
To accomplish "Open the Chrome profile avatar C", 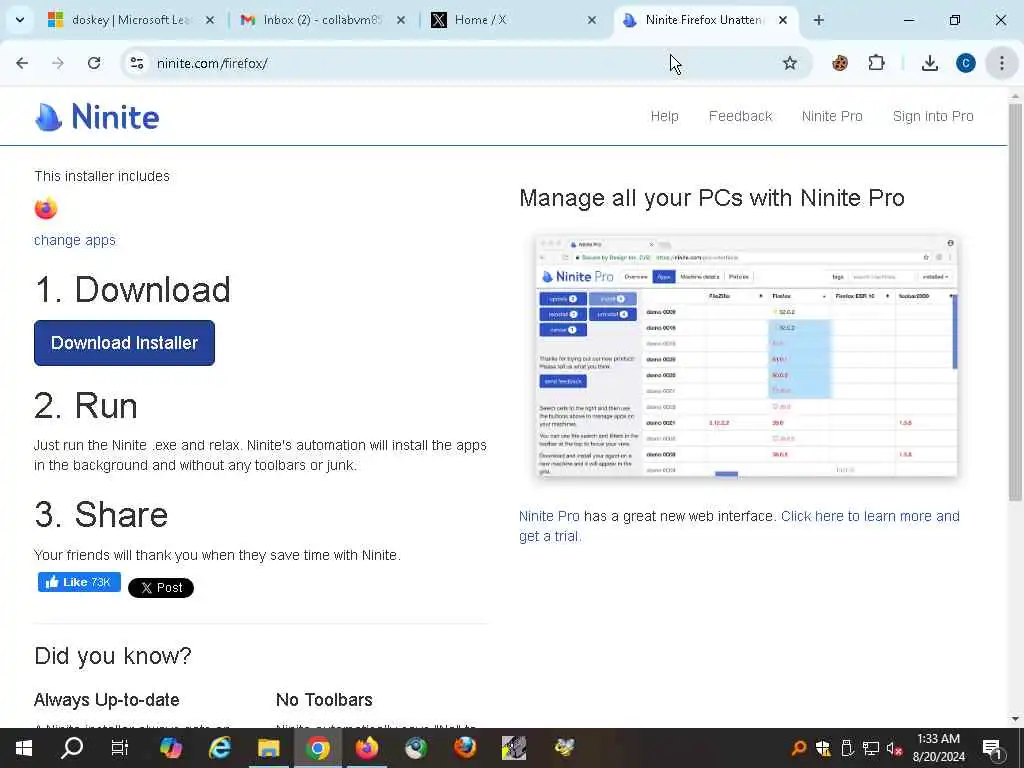I will pyautogui.click(x=965, y=63).
